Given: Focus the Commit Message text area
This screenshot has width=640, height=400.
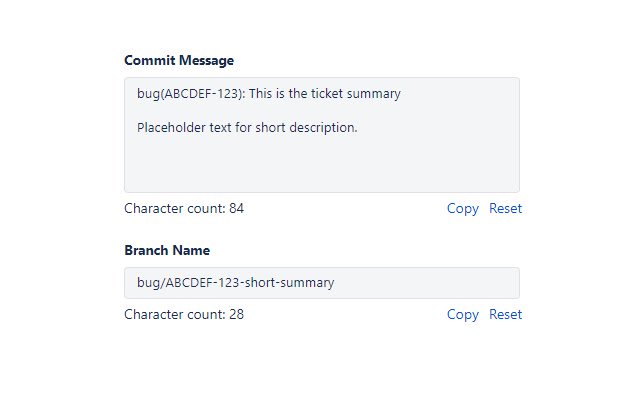Looking at the screenshot, I should [322, 135].
